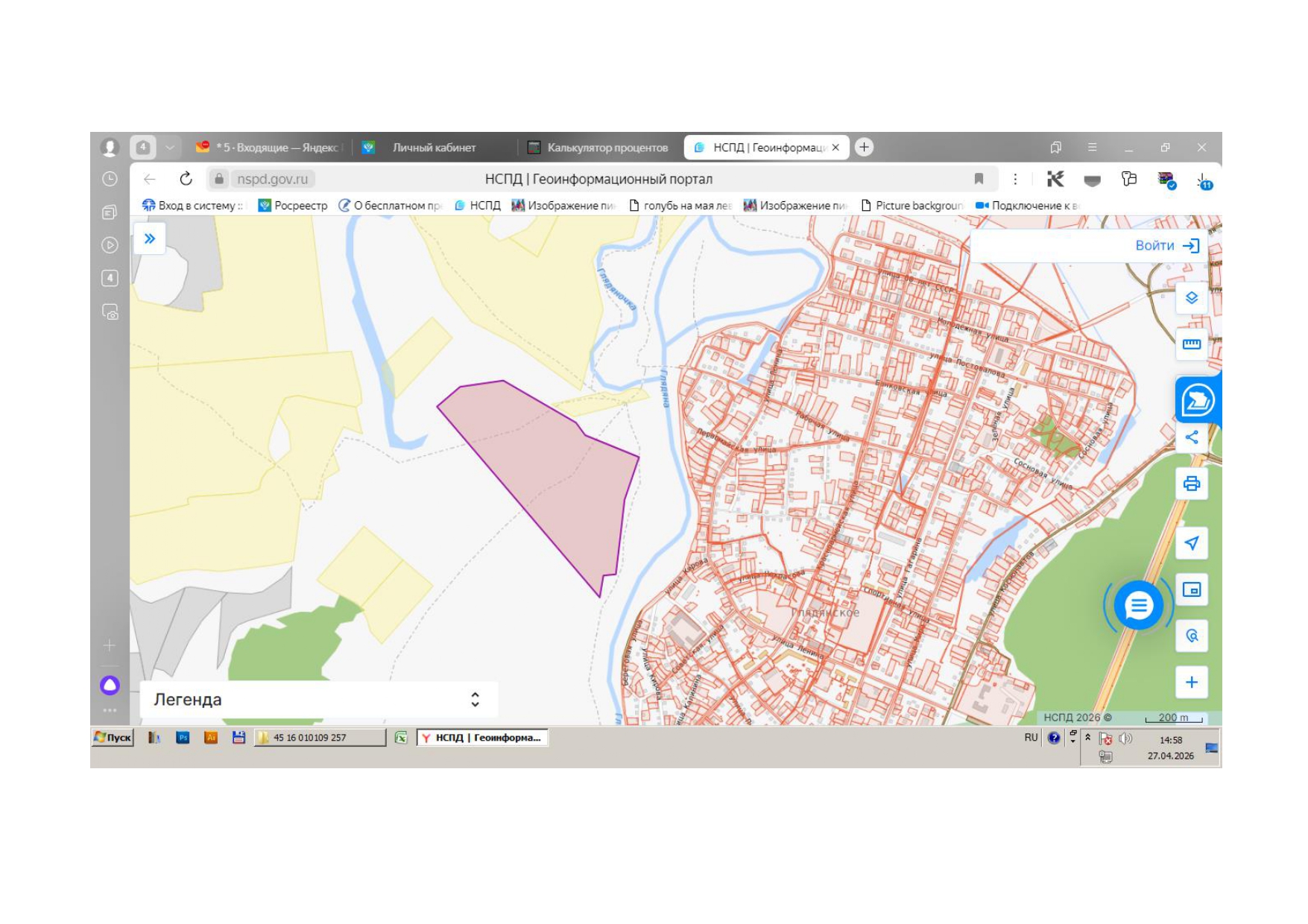Viewport: 1308px width, 924px height.
Task: Open the Росреестр bookmark
Action: click(x=293, y=206)
